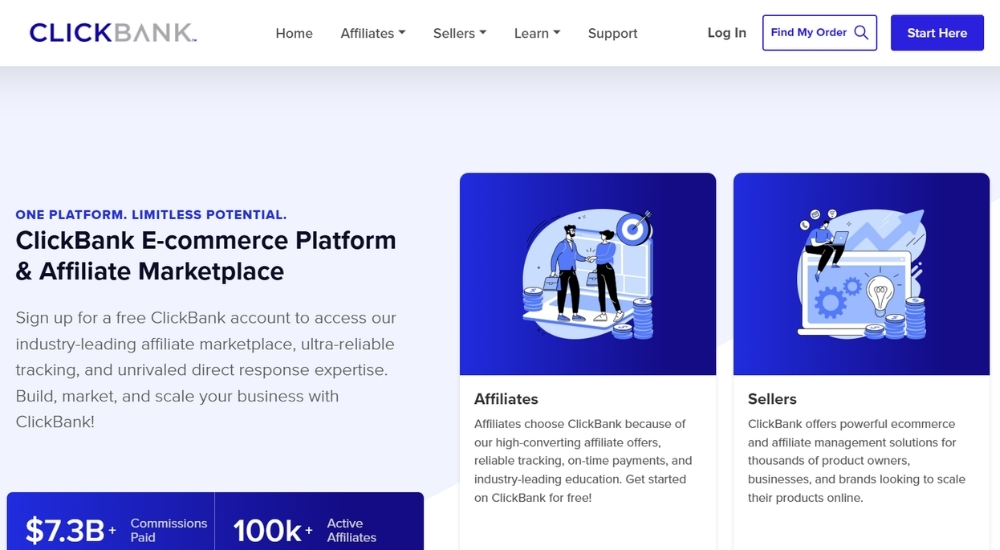Expand the Sellers nav dropdown
This screenshot has width=1000, height=550.
pyautogui.click(x=459, y=33)
